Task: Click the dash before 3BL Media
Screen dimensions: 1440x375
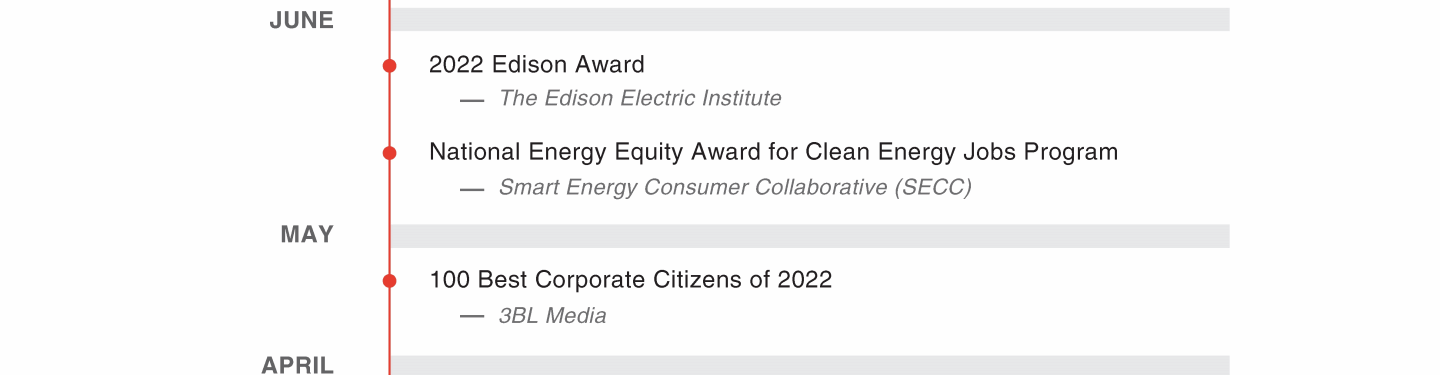Action: point(472,317)
